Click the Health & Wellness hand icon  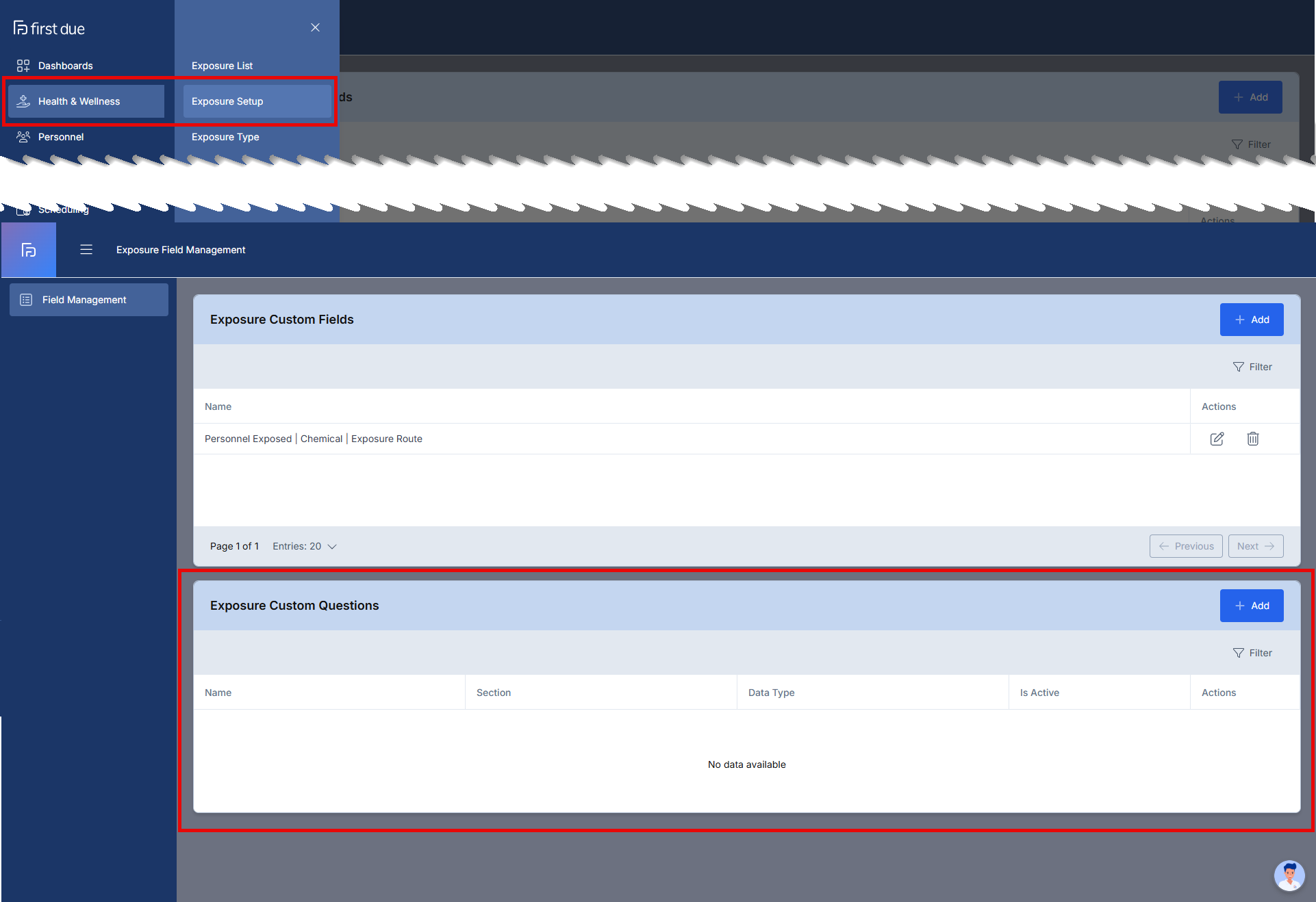(23, 101)
